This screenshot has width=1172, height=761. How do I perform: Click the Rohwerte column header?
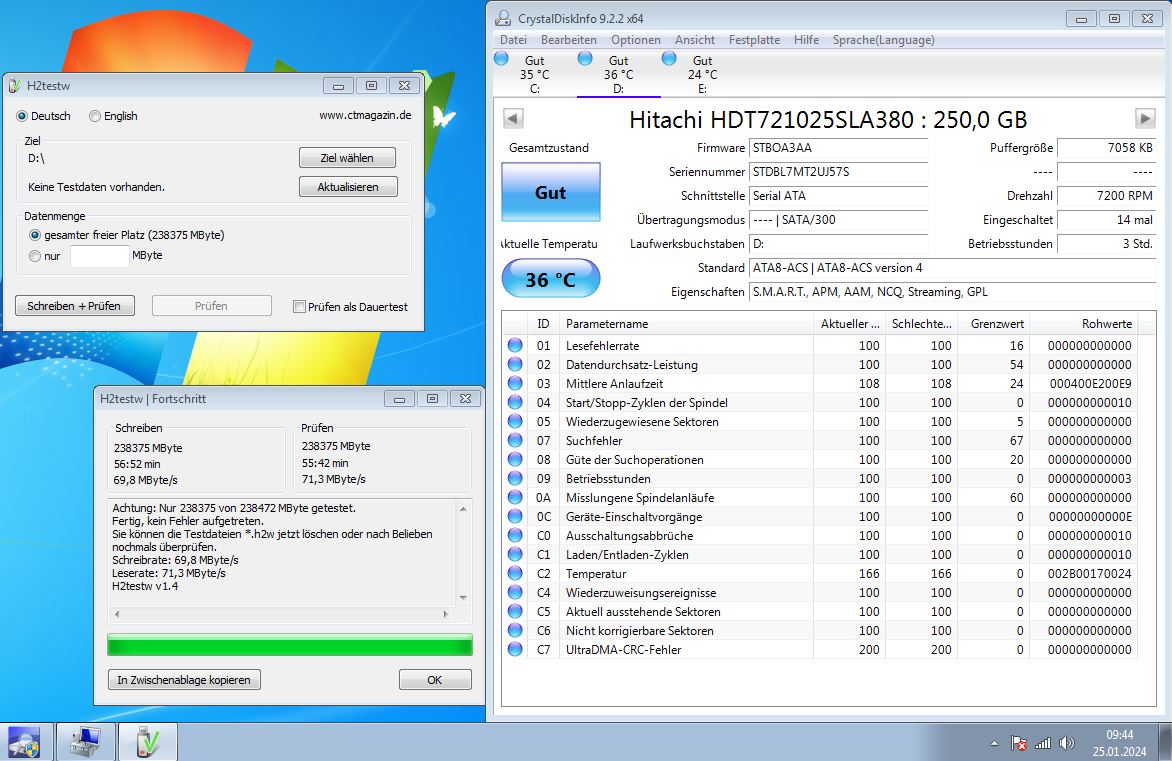click(1082, 324)
